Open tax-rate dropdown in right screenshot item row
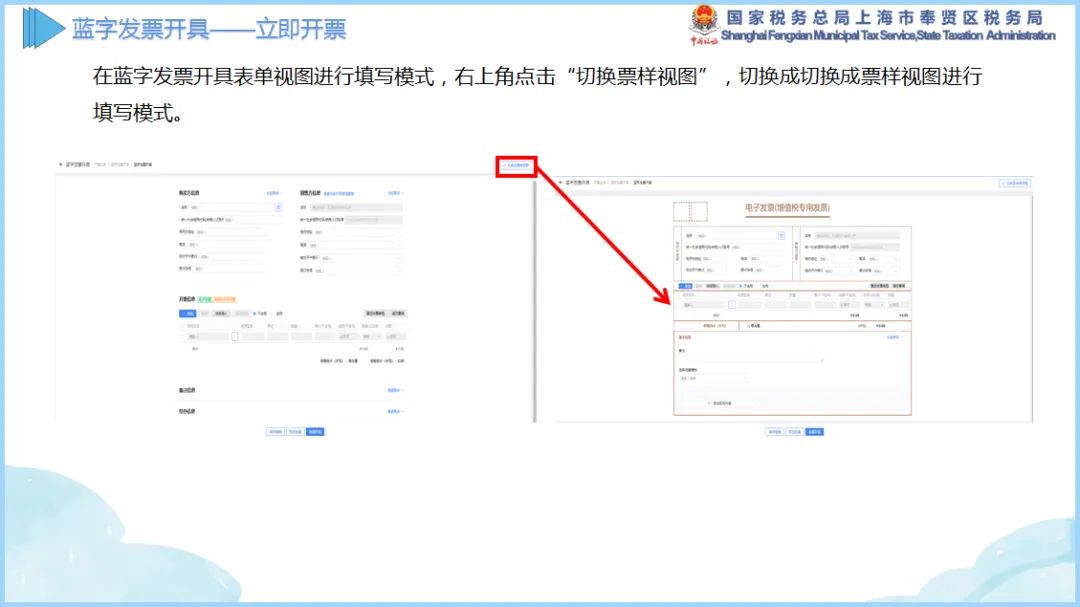This screenshot has height=607, width=1080. click(x=874, y=305)
